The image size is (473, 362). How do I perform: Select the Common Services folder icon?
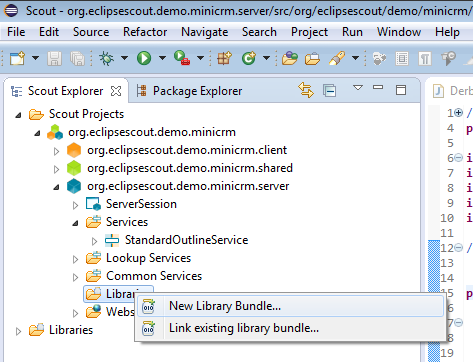tap(93, 276)
